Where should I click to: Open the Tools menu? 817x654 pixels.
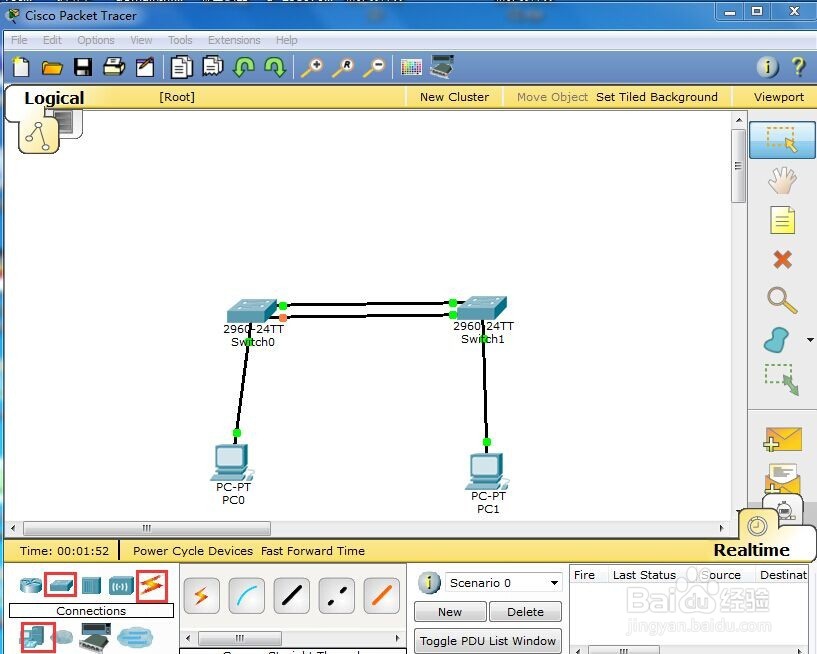180,40
